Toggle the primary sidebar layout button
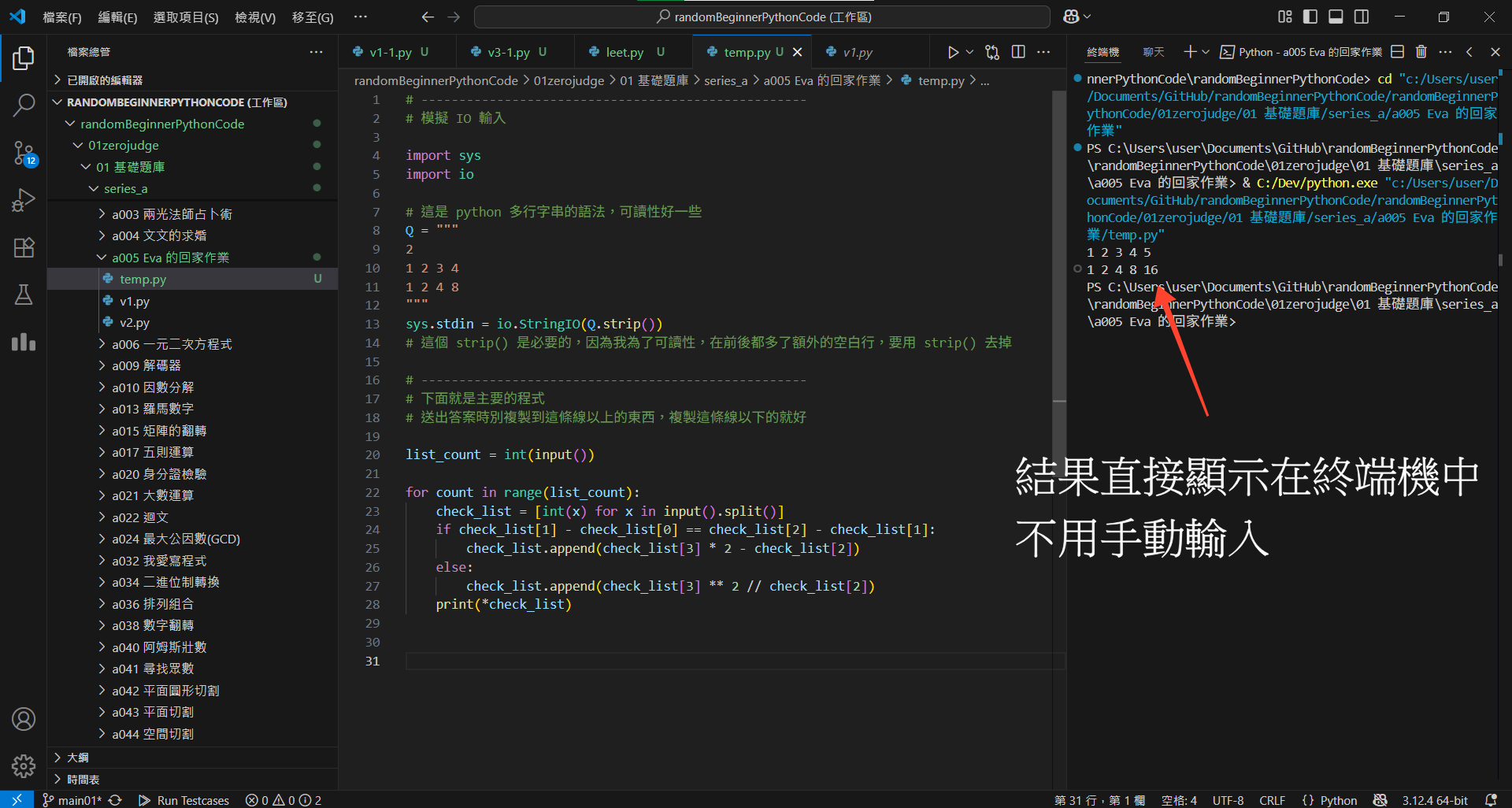The height and width of the screenshot is (808, 1512). click(1310, 17)
